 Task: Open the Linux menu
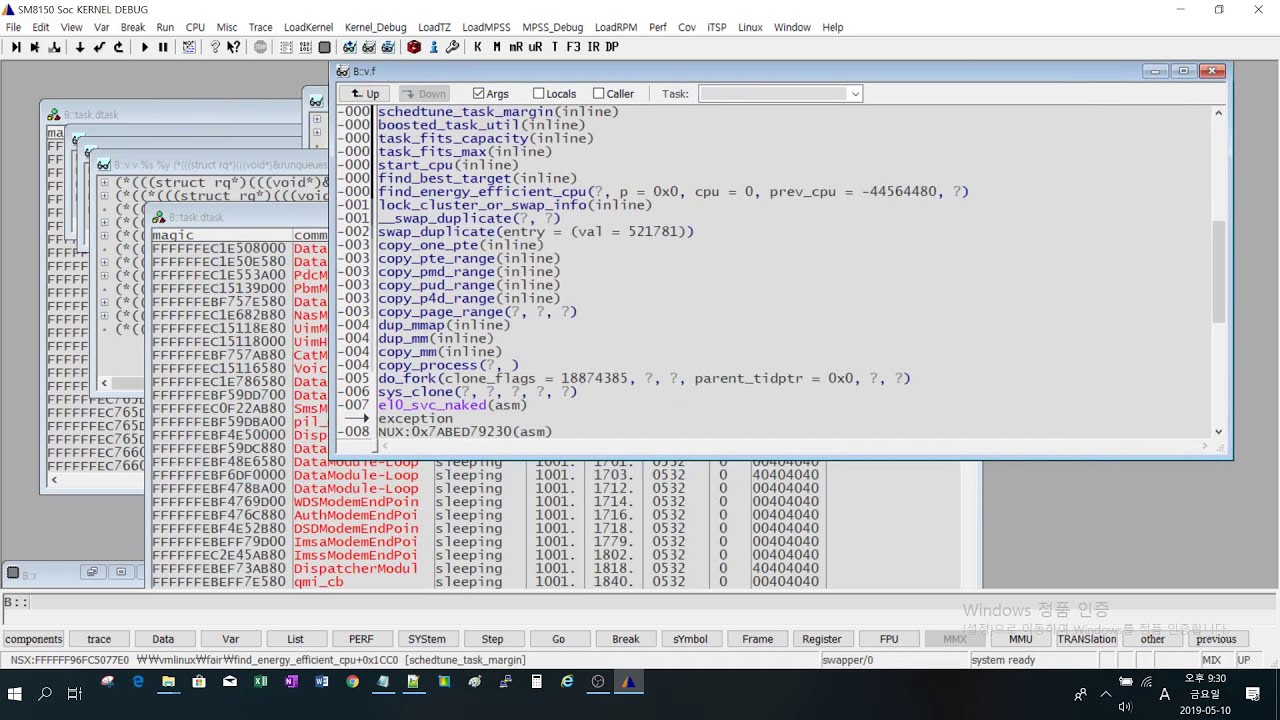coord(750,27)
